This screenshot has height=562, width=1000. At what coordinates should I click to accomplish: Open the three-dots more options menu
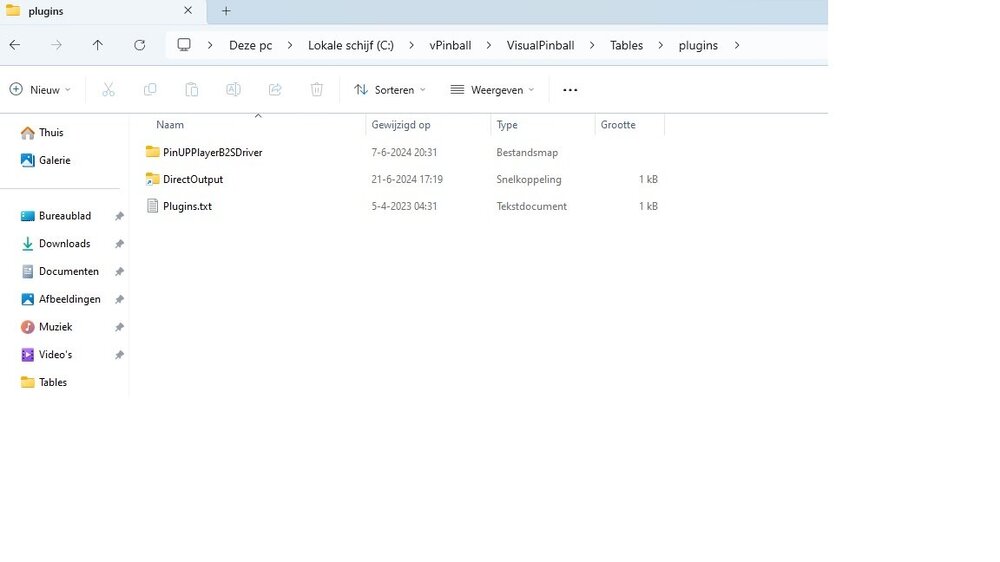[570, 90]
